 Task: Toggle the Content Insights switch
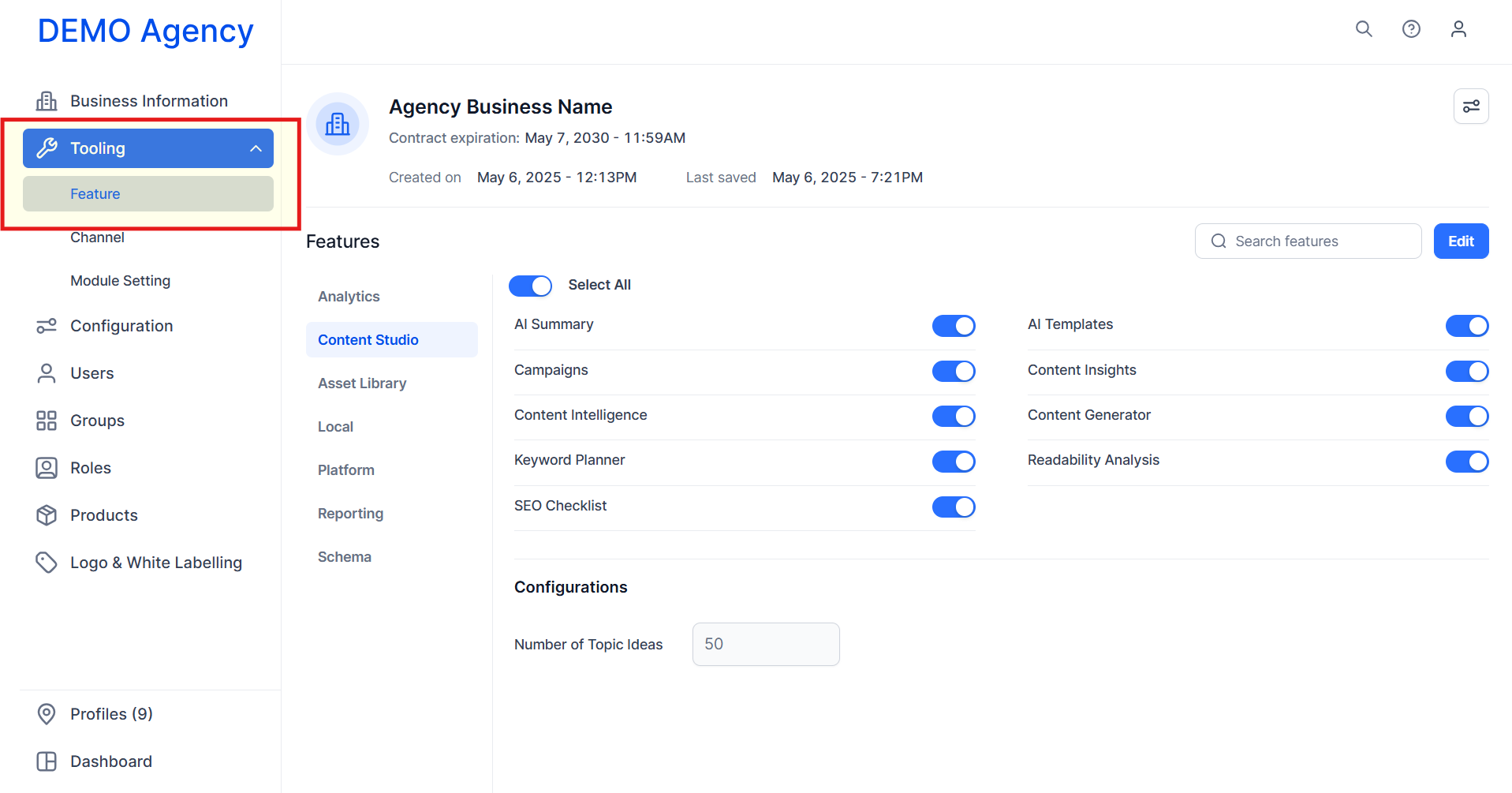pyautogui.click(x=1467, y=371)
